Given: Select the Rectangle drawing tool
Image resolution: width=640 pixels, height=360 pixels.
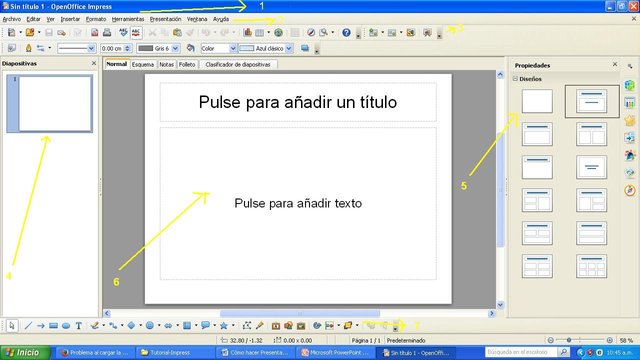Looking at the screenshot, I should pos(53,326).
